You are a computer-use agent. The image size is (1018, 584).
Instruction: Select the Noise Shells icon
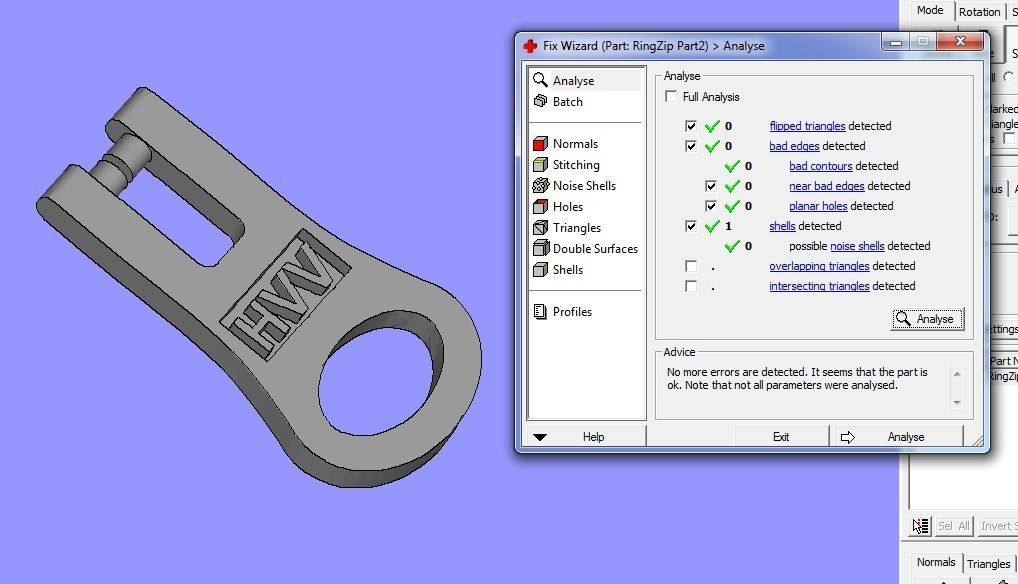(540, 186)
